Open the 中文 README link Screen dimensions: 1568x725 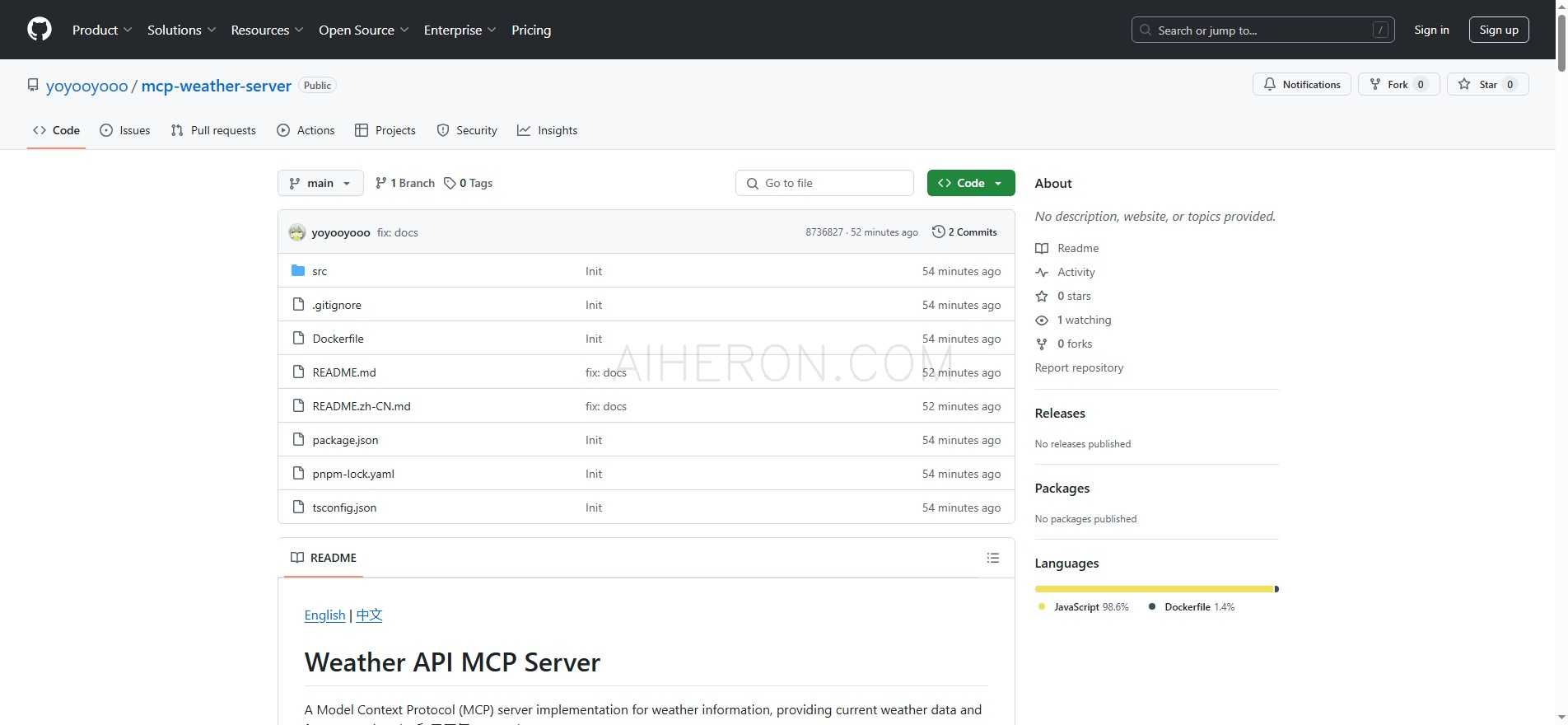tap(369, 615)
